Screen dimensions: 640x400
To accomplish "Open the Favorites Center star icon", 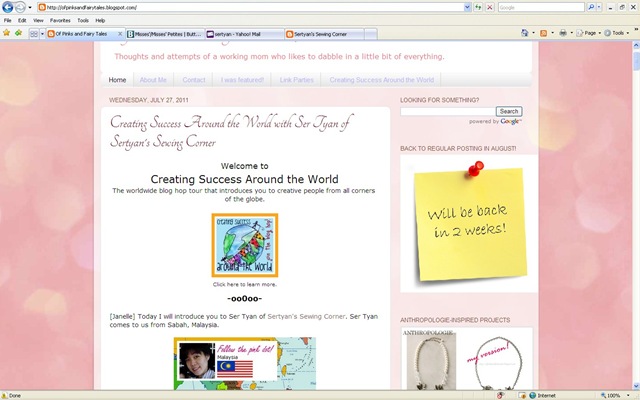I will pyautogui.click(x=6, y=33).
